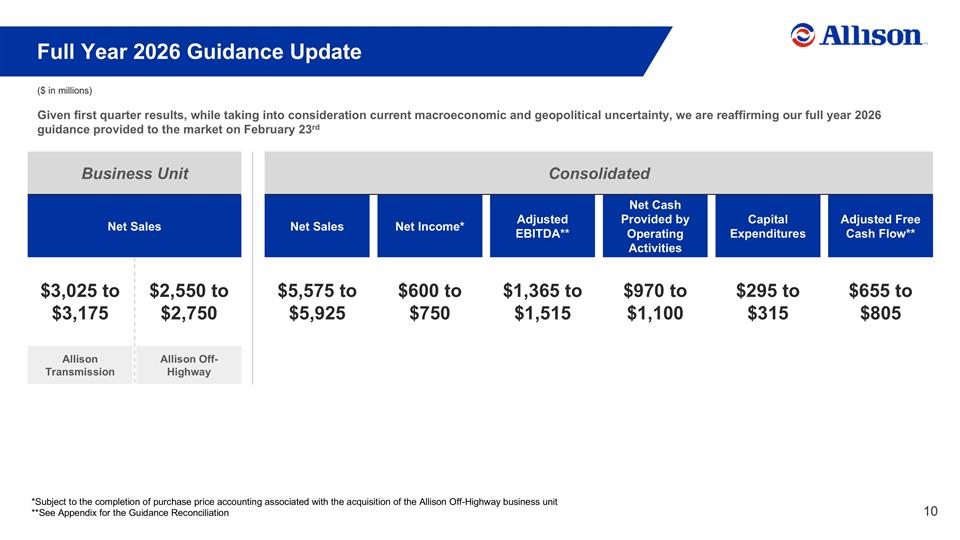Click the 'See Appendix for the Guidance Reconciliation' footnote

pyautogui.click(x=130, y=513)
